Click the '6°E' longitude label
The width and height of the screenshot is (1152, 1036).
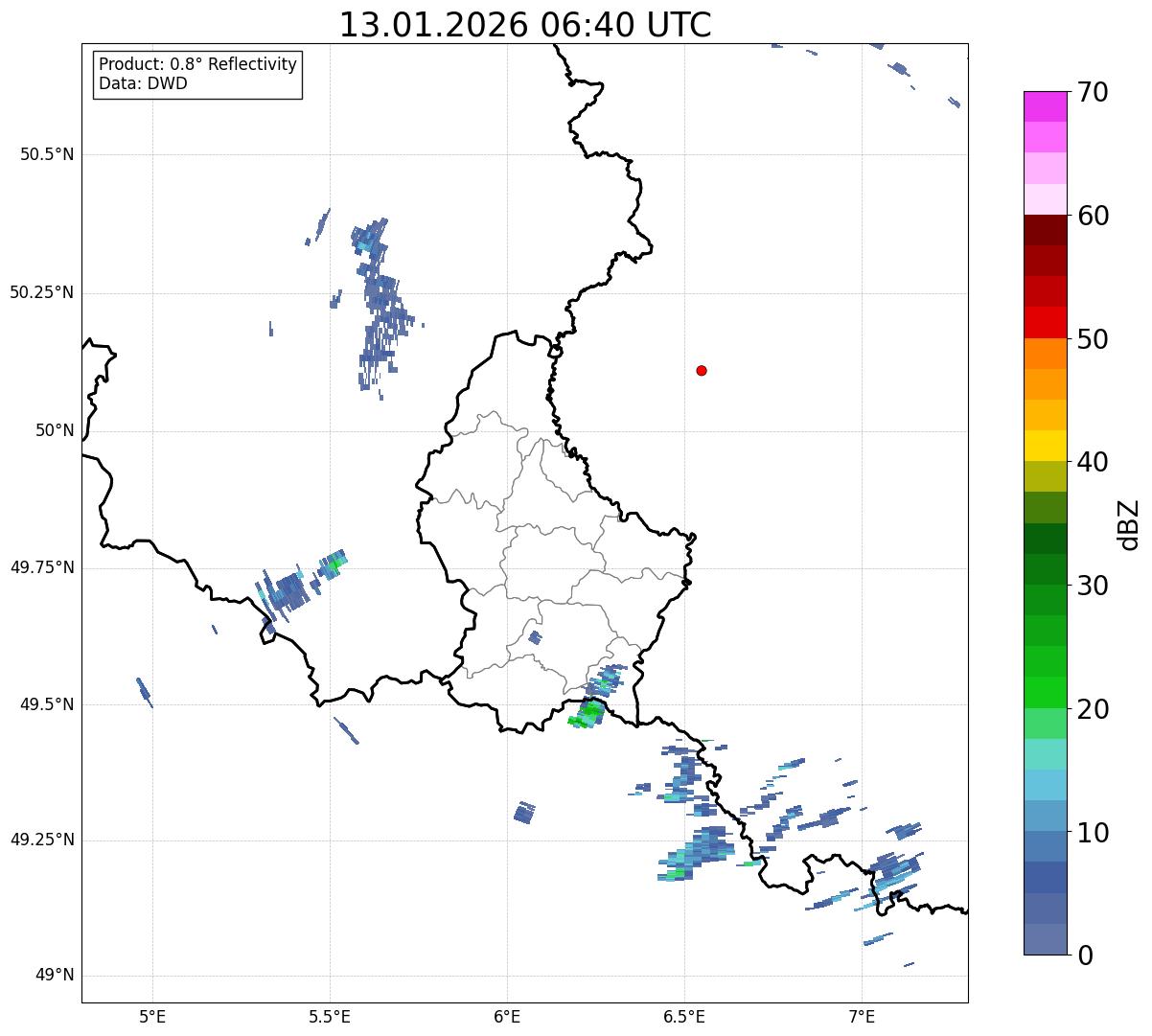tap(507, 1016)
